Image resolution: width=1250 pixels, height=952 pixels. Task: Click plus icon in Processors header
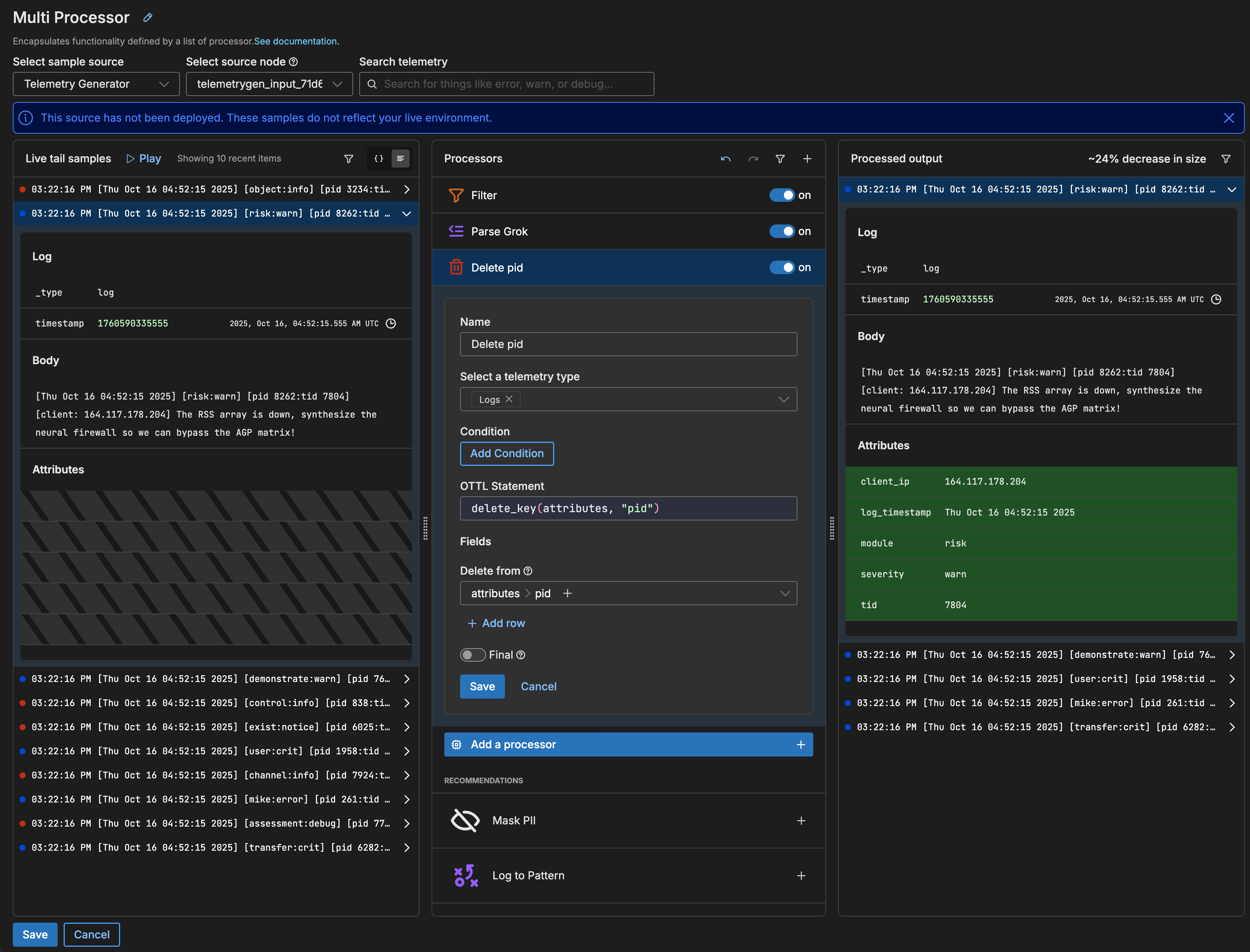pos(808,159)
